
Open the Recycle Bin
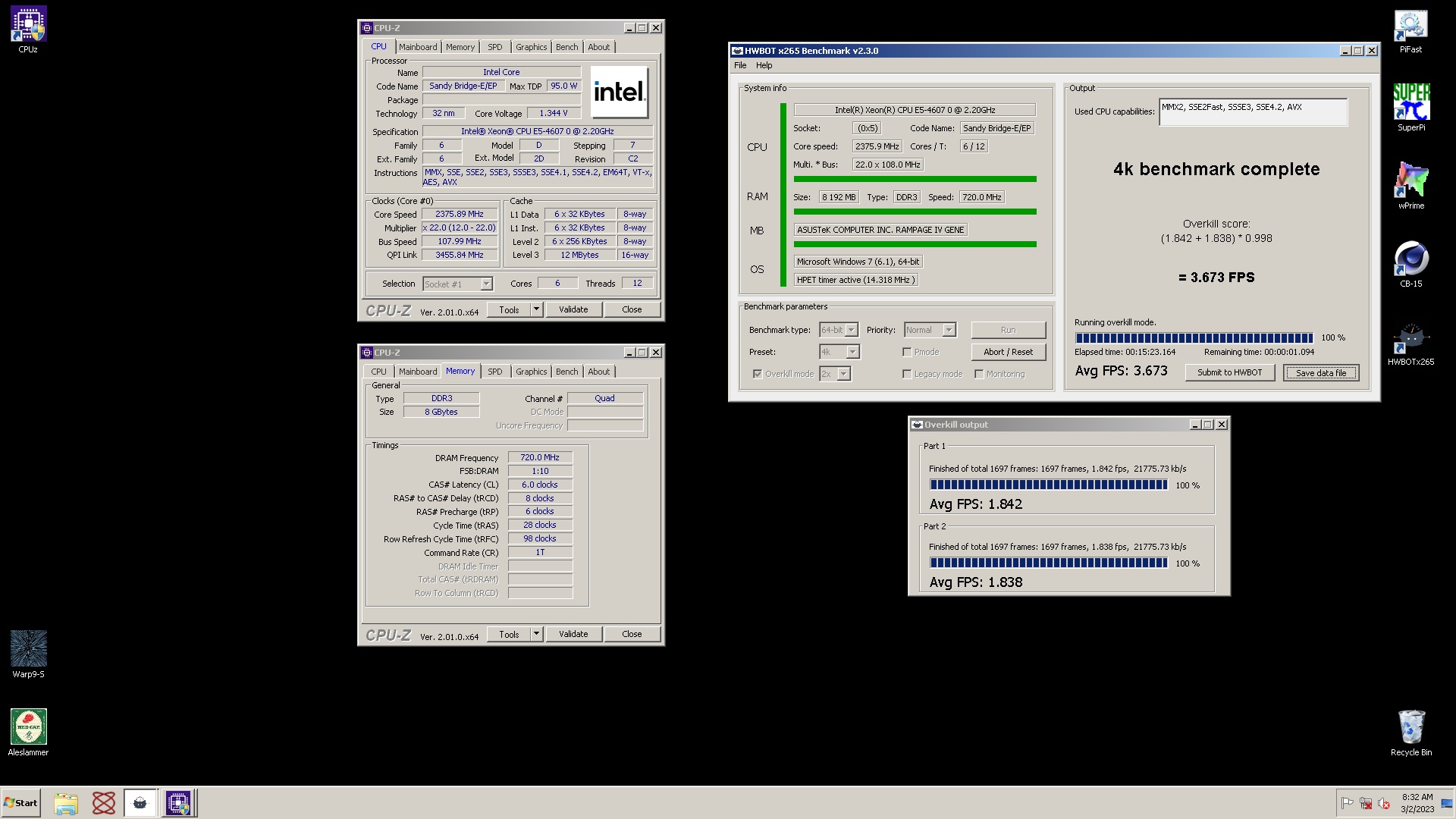pyautogui.click(x=1410, y=732)
